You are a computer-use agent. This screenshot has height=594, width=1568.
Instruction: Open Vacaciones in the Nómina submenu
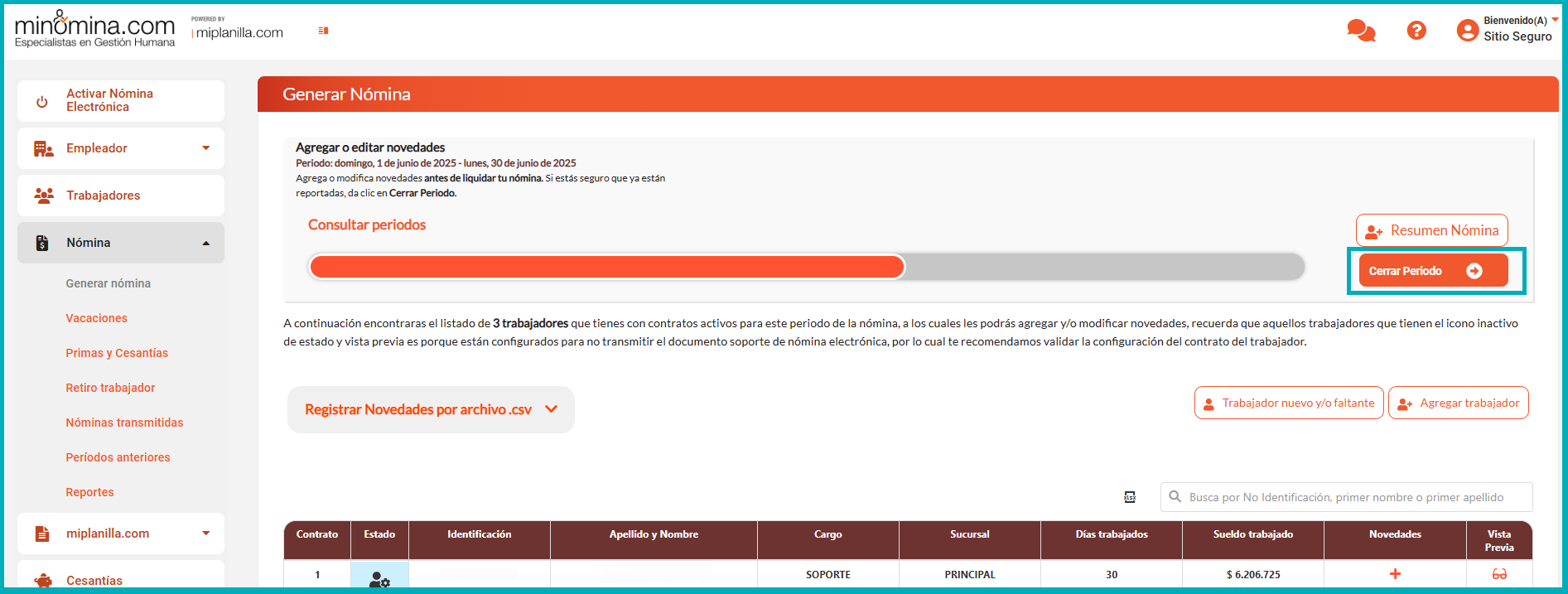click(97, 318)
